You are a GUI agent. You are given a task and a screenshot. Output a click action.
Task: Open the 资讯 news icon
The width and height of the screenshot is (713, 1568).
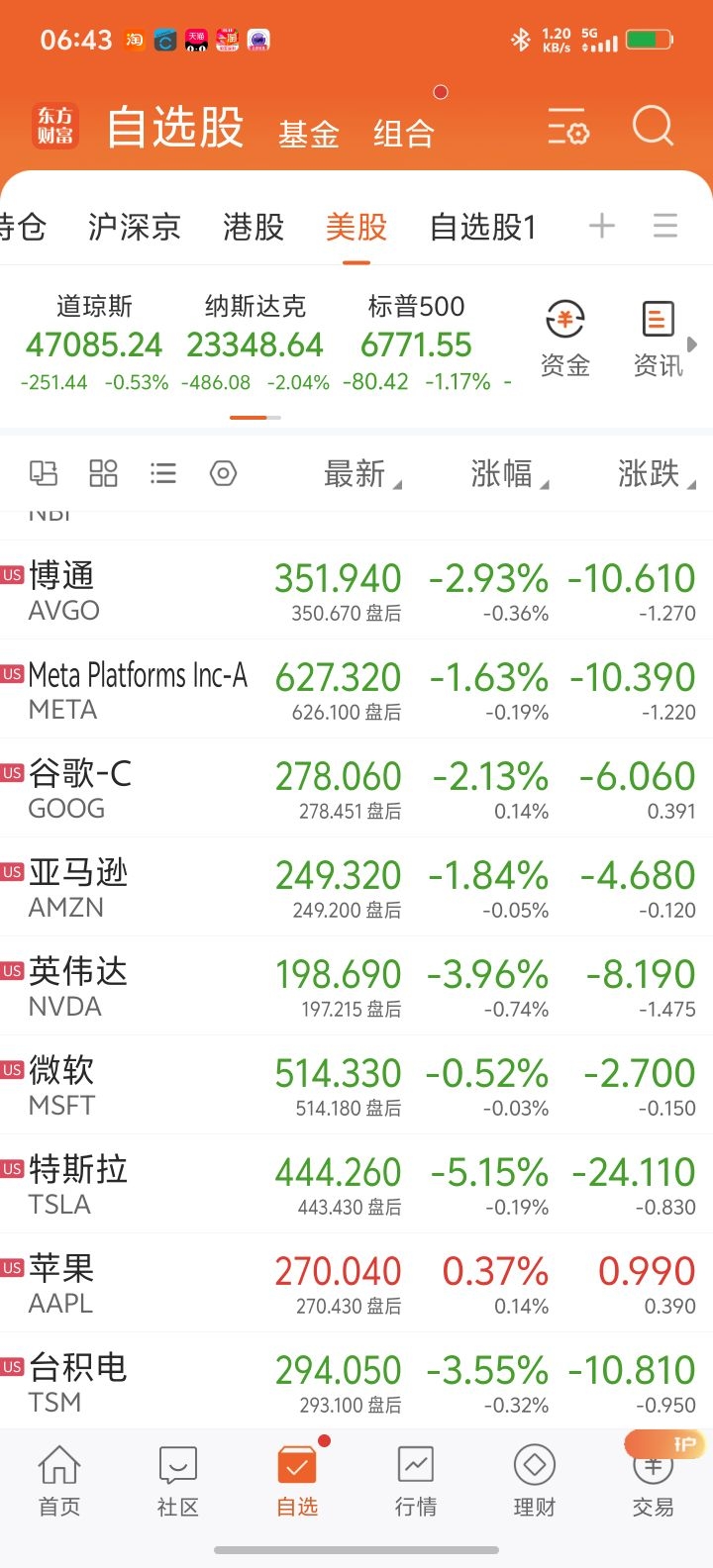point(659,339)
